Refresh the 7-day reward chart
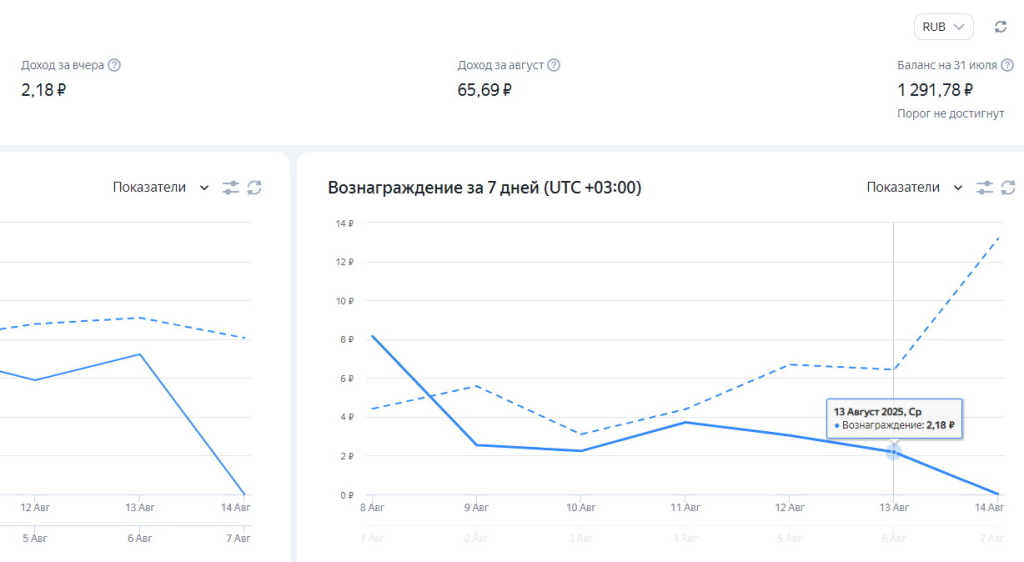 (1008, 188)
